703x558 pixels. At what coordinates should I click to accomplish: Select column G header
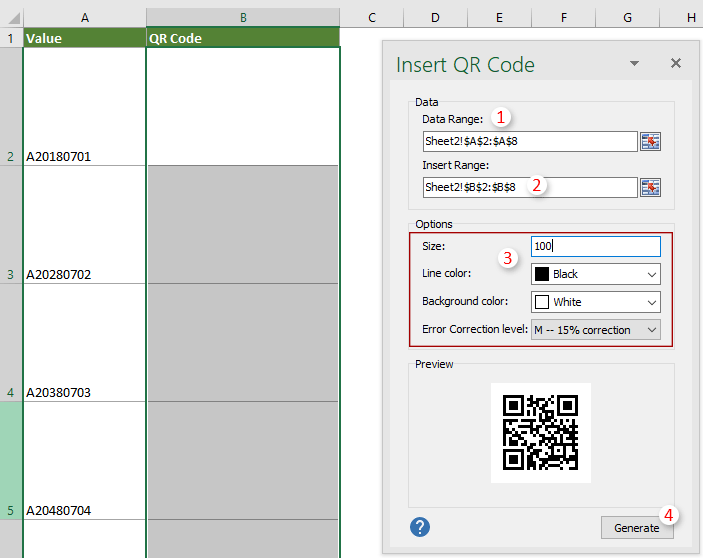(627, 18)
